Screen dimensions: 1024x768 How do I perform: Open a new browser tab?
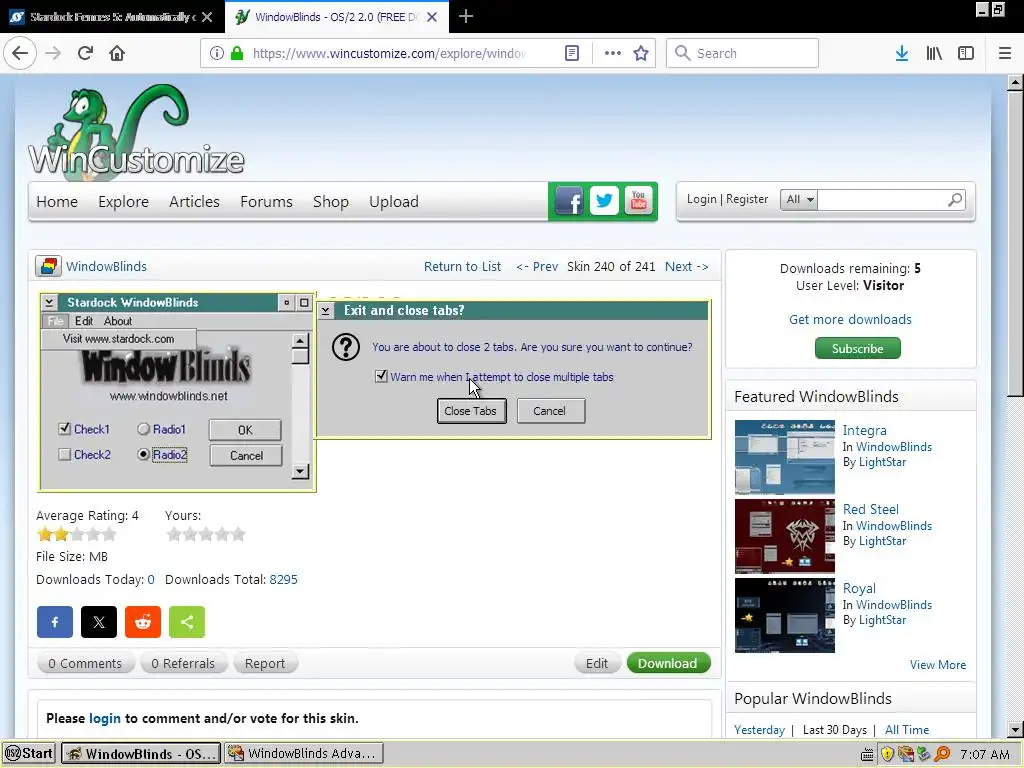coord(466,16)
